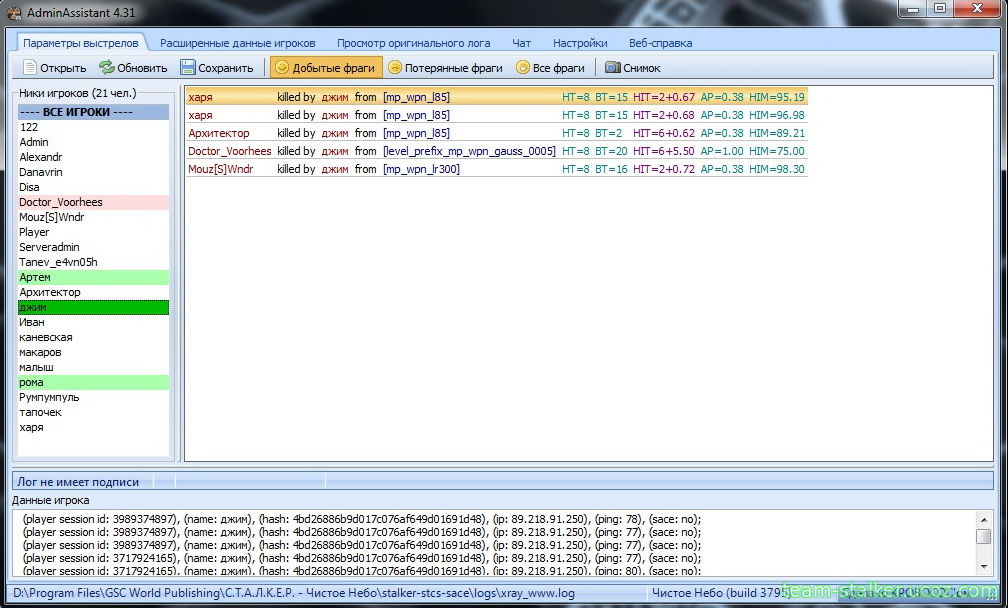This screenshot has width=1008, height=608.
Task: Switch to Расширенные данные игроков tab
Action: coord(238,43)
